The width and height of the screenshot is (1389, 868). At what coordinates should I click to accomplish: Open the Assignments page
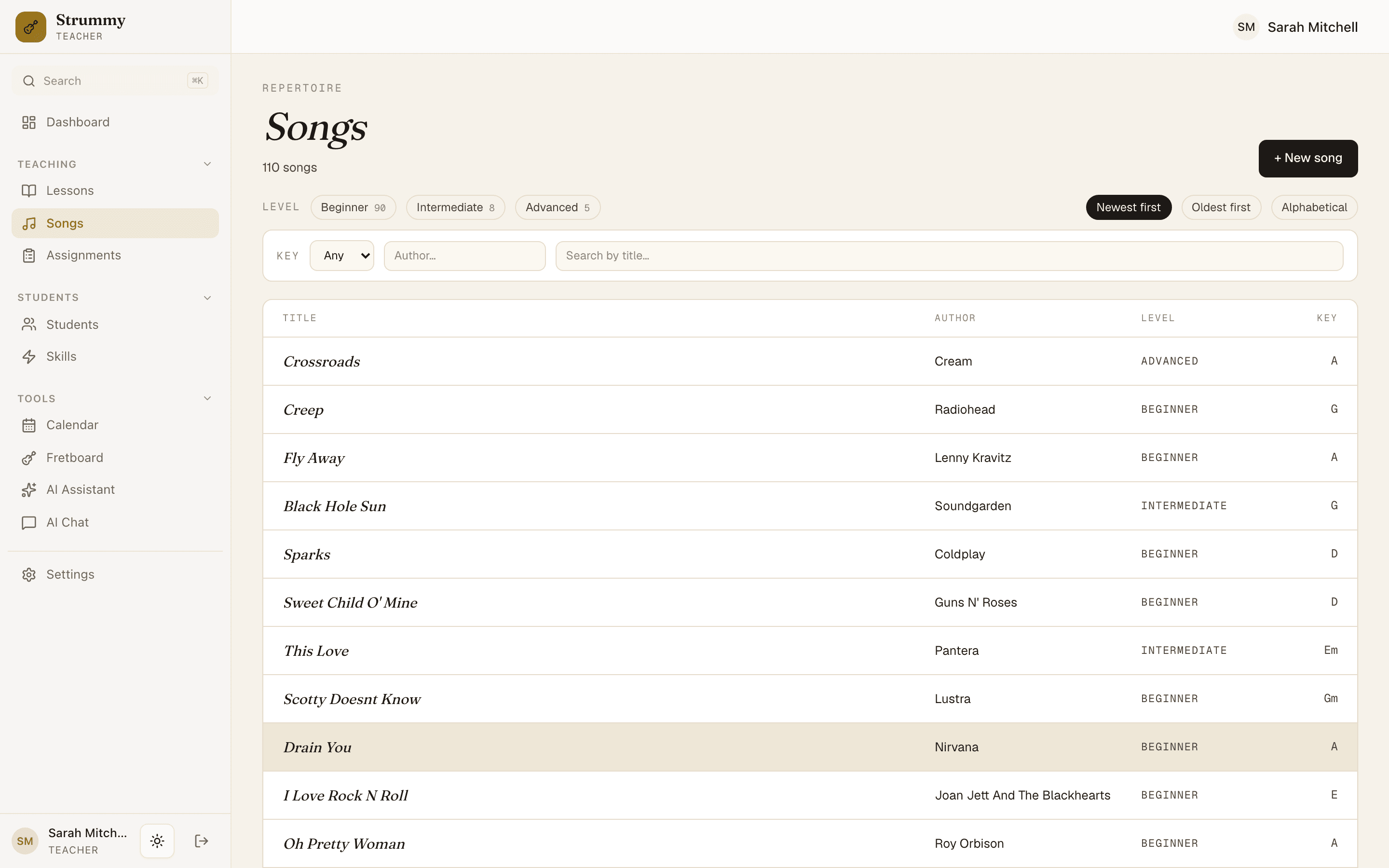point(115,256)
